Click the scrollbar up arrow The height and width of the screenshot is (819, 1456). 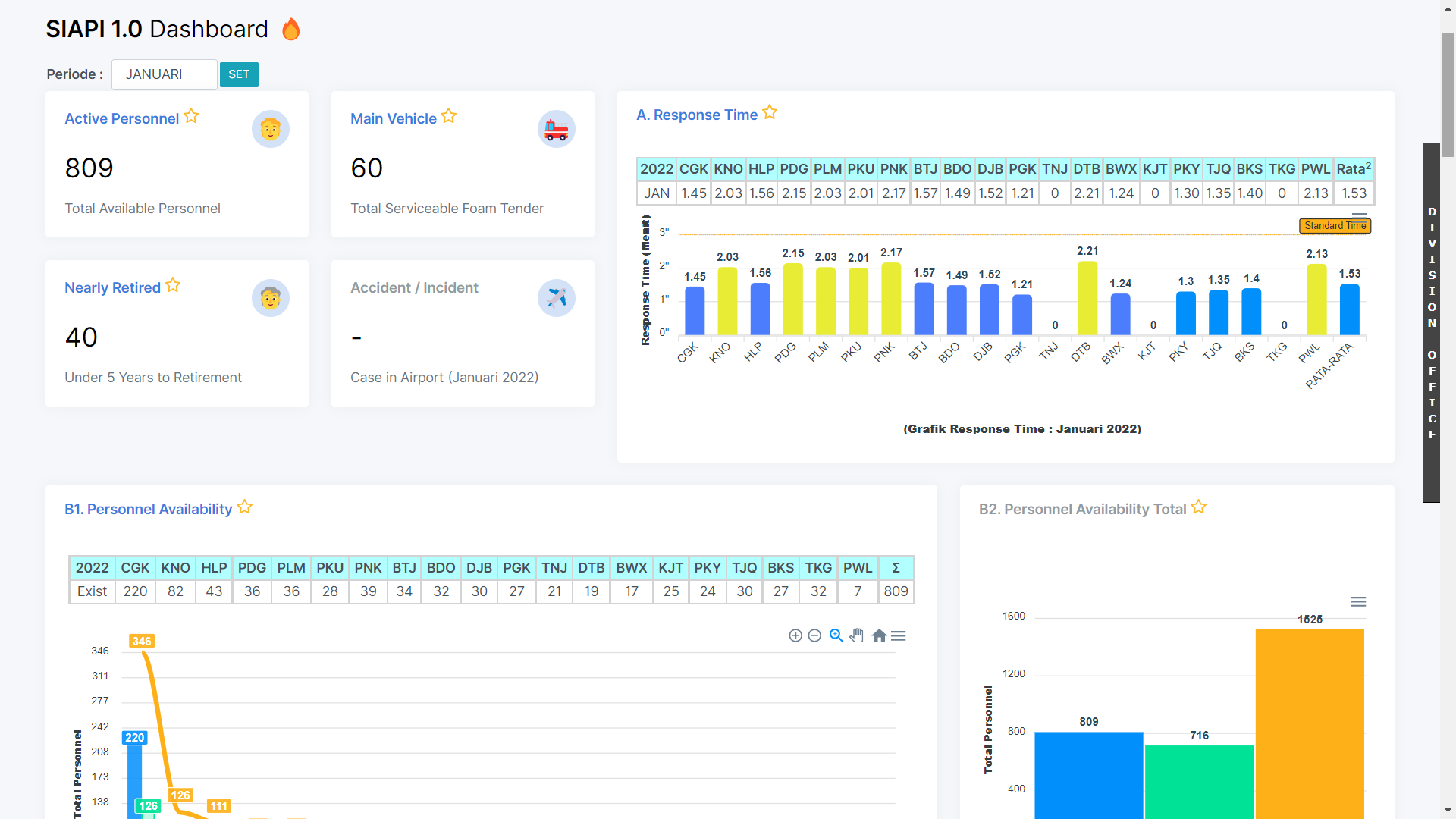tap(1448, 7)
